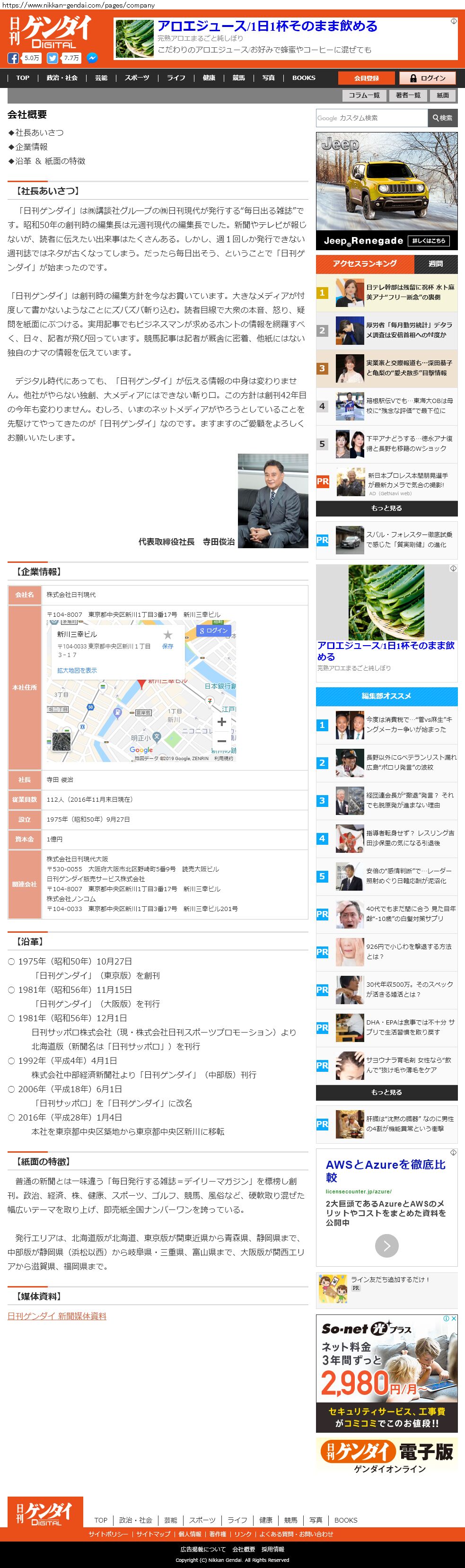Open footer よくある質問・お問い合わせ link

(x=297, y=1534)
